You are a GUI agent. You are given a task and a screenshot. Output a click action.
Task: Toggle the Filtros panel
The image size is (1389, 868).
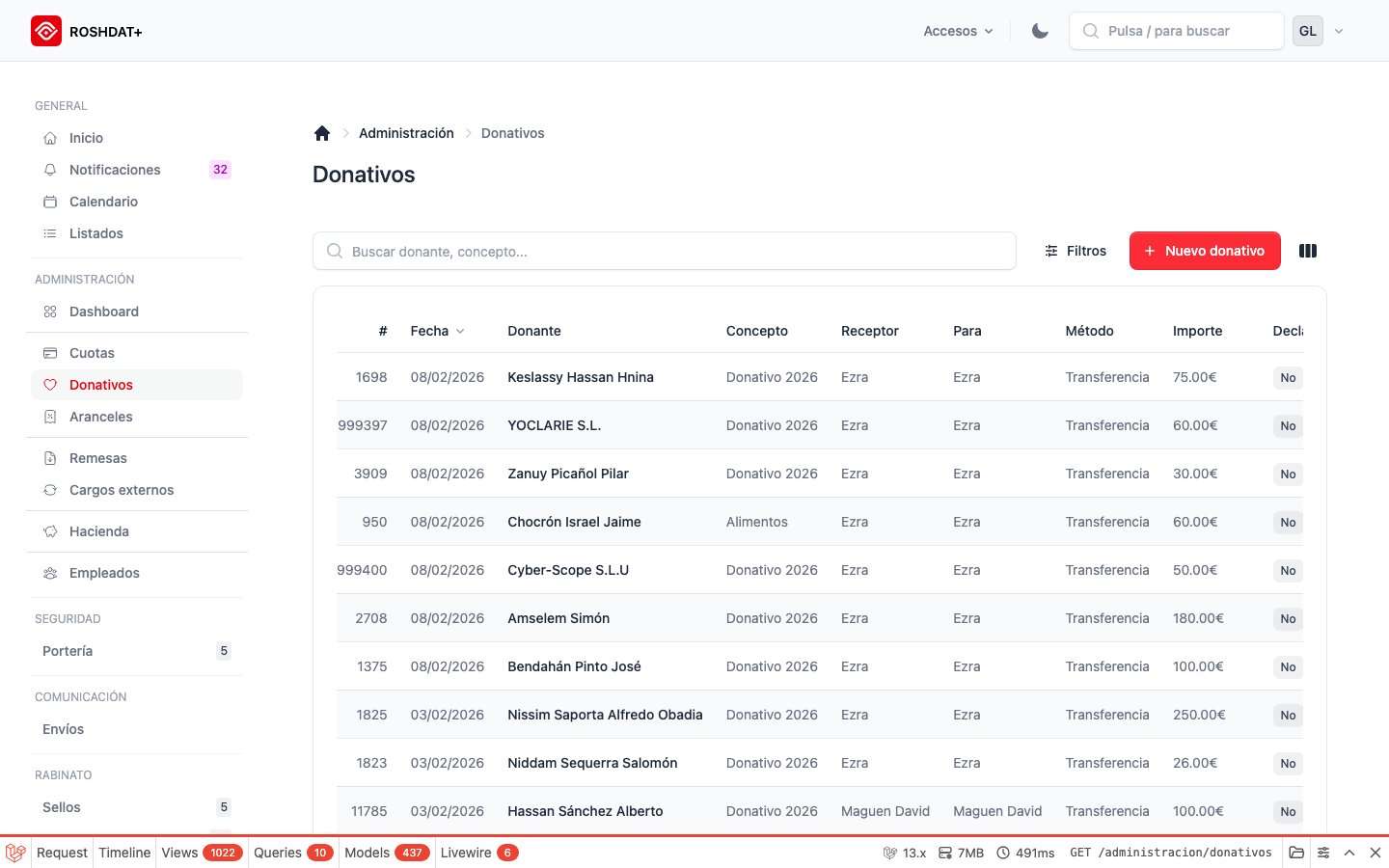(1076, 251)
